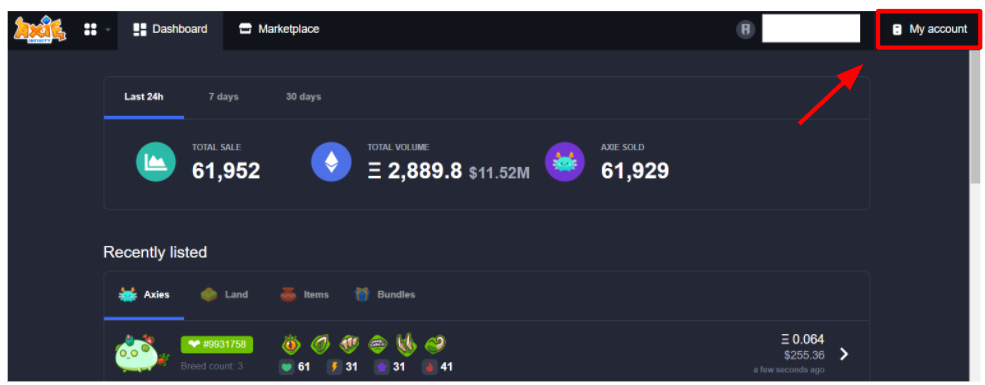
Task: Open My account
Action: [x=929, y=29]
